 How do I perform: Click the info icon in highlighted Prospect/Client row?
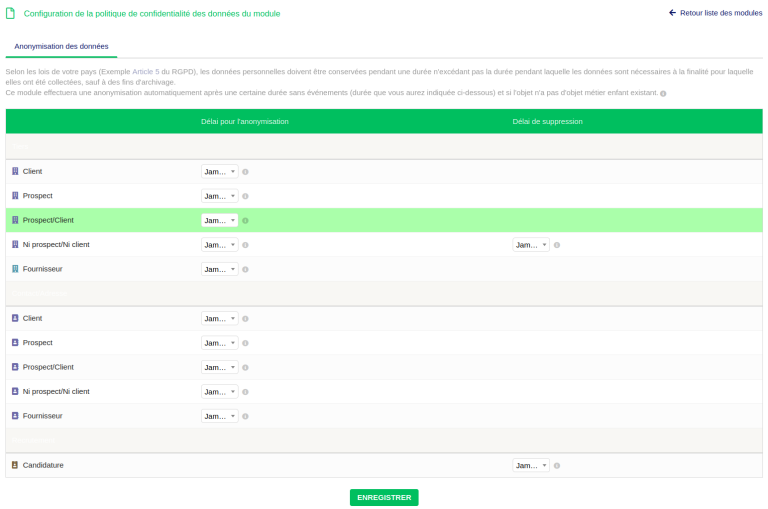coord(245,221)
